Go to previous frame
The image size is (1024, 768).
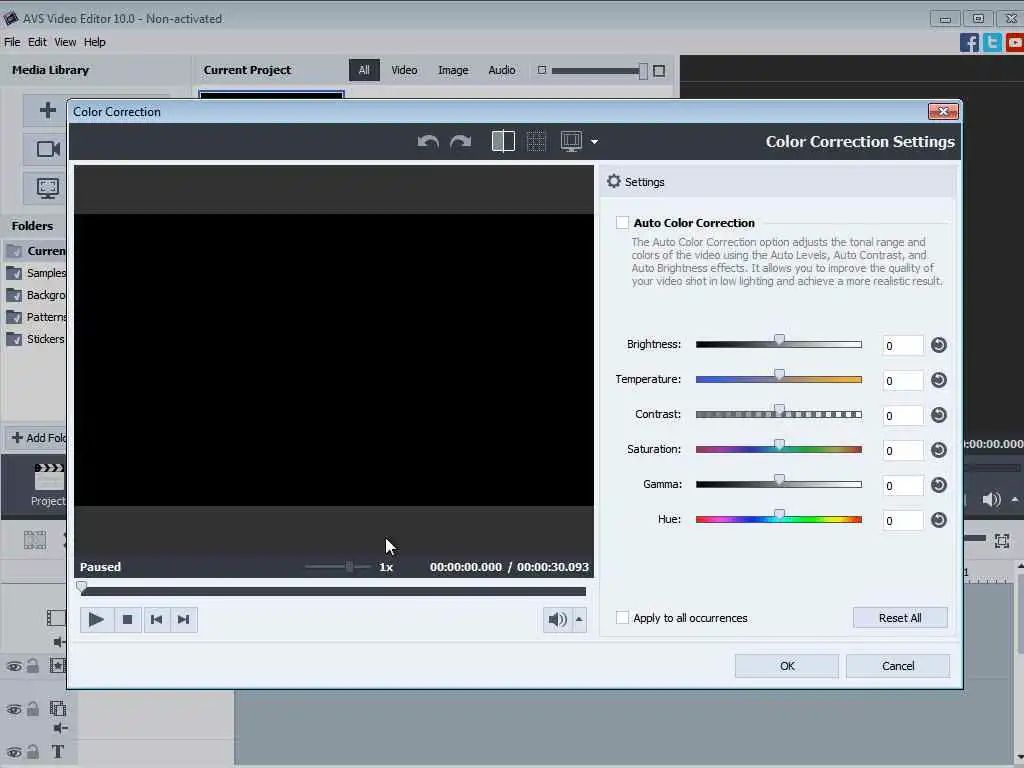(156, 619)
